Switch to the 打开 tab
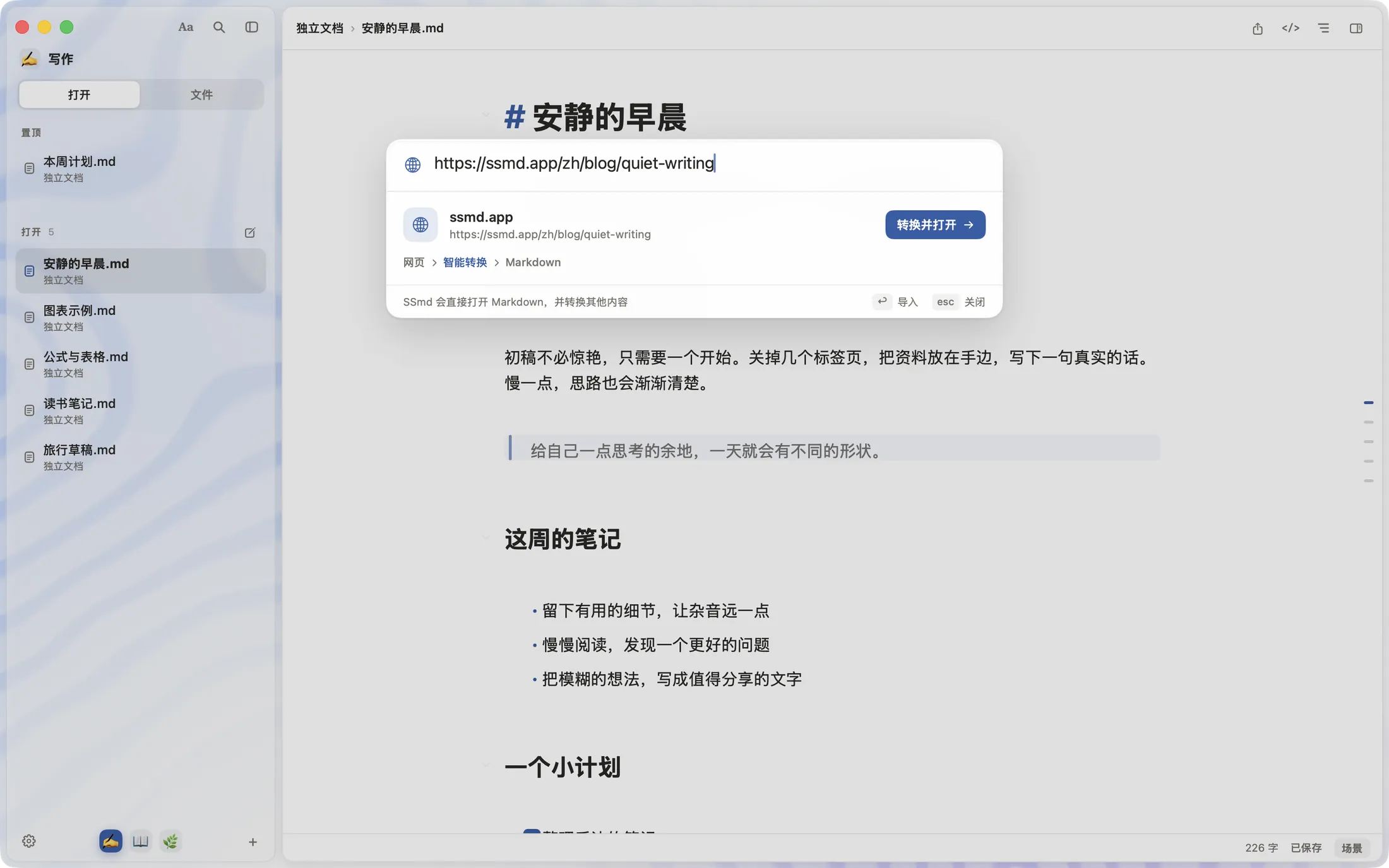 point(79,95)
